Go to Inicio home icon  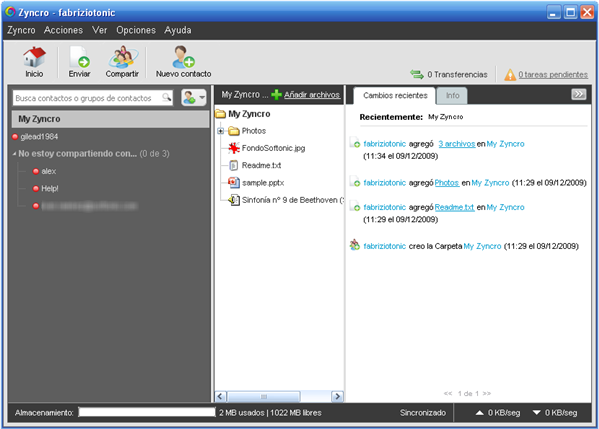34,57
